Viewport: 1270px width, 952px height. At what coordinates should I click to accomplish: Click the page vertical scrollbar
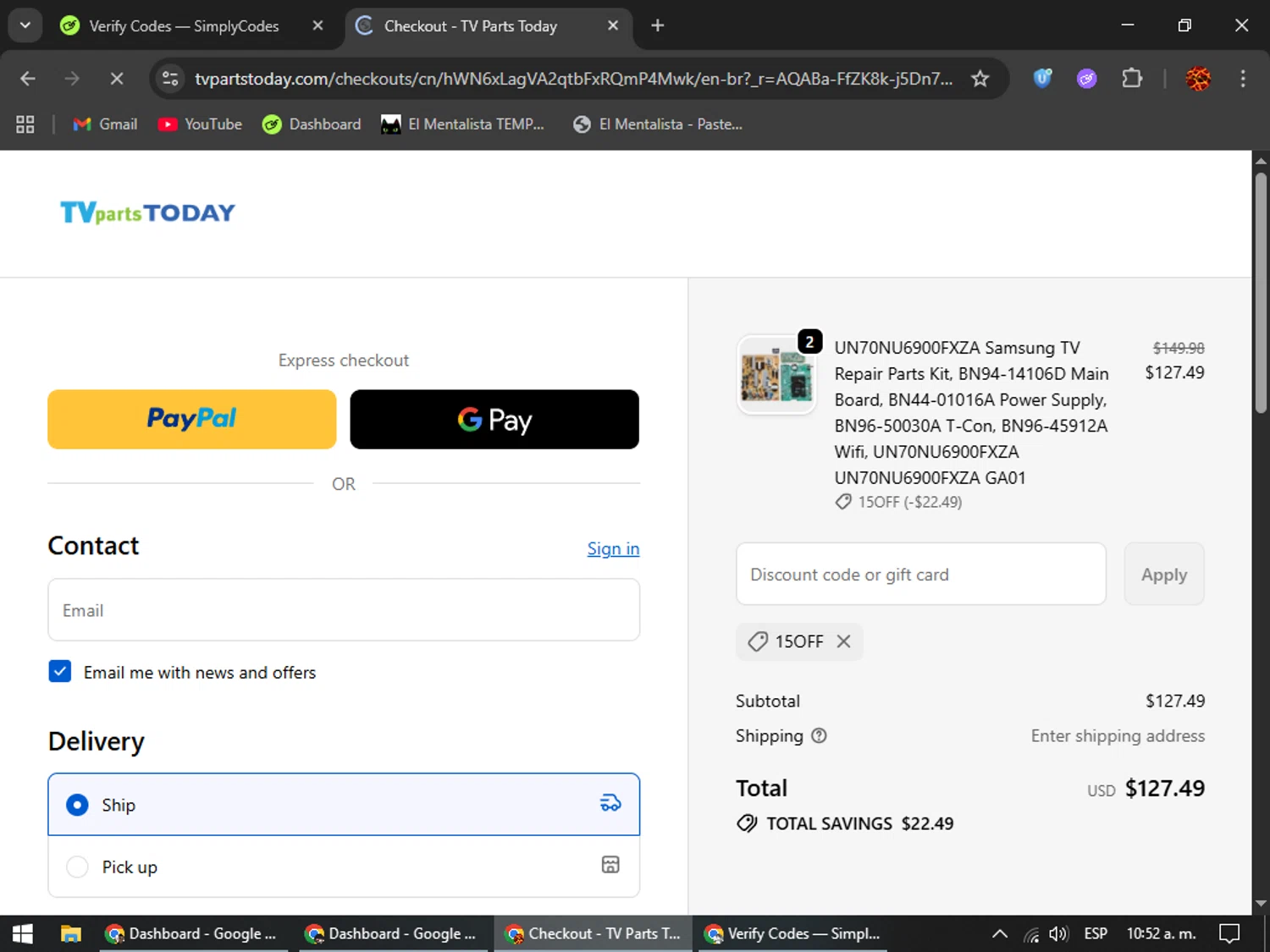tap(1261, 292)
